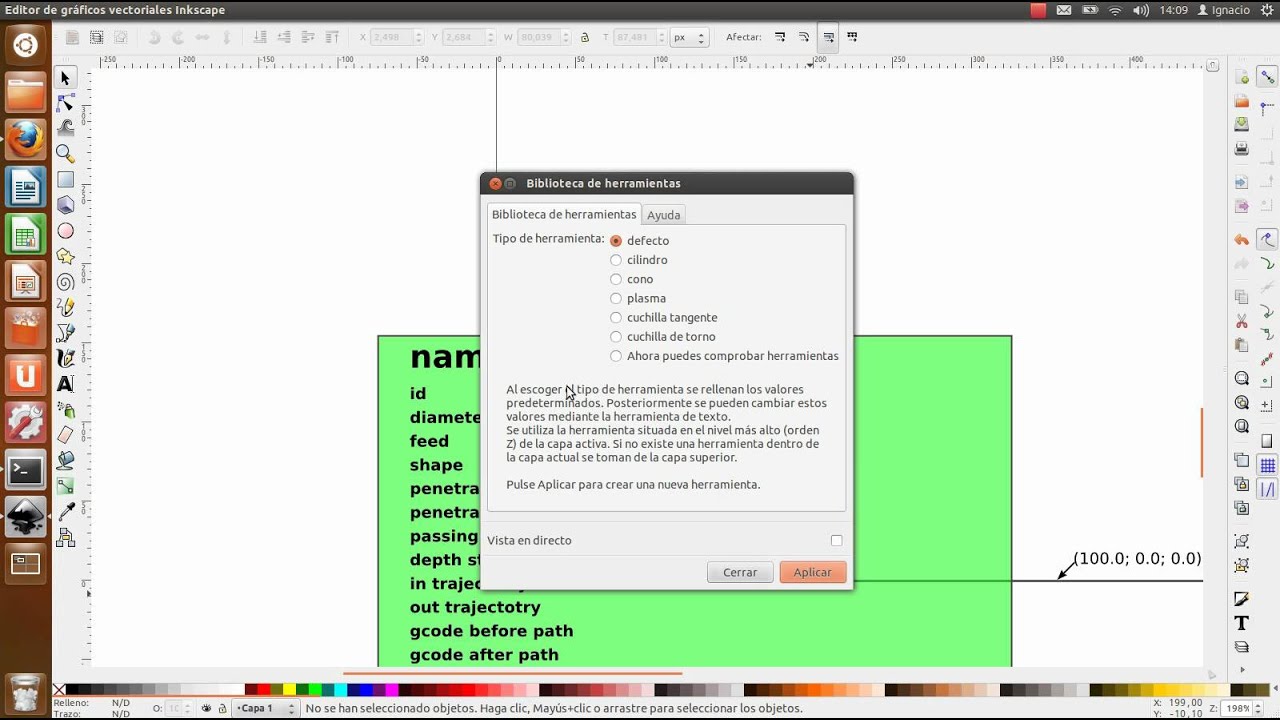Select the Tweak tool
The image size is (1280, 720).
click(x=66, y=128)
